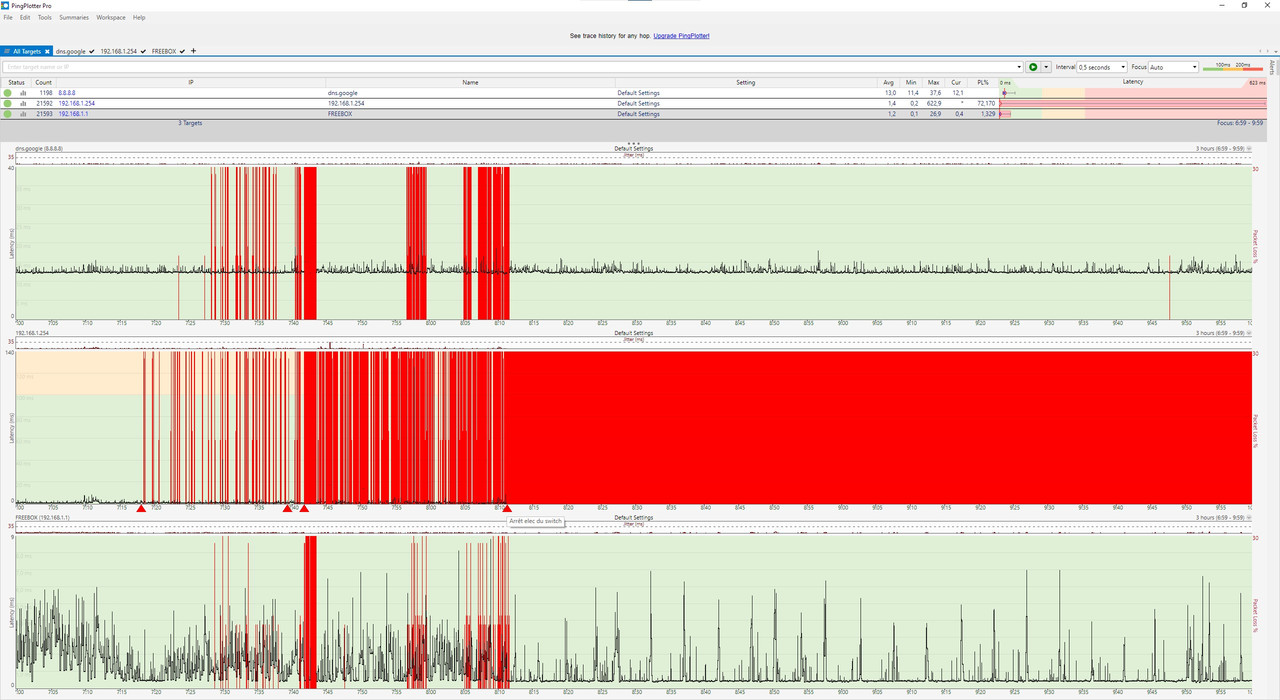Sort by the Max column header
Viewport: 1280px width, 700px height.
click(x=933, y=82)
